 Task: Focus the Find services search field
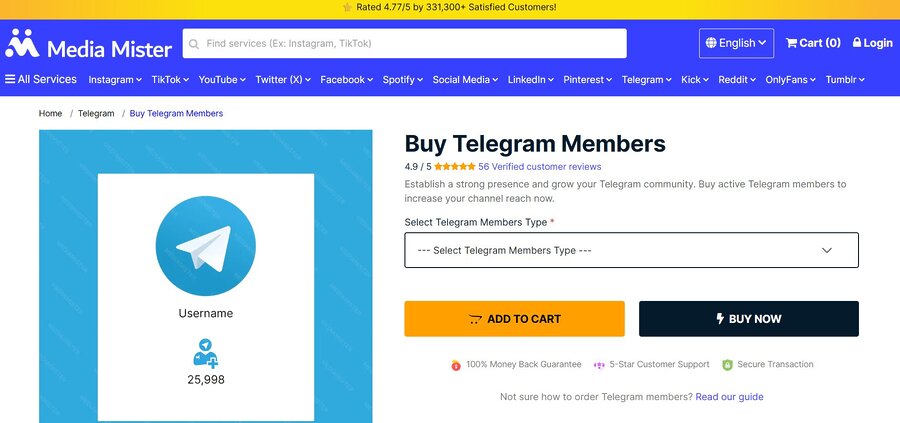[412, 44]
